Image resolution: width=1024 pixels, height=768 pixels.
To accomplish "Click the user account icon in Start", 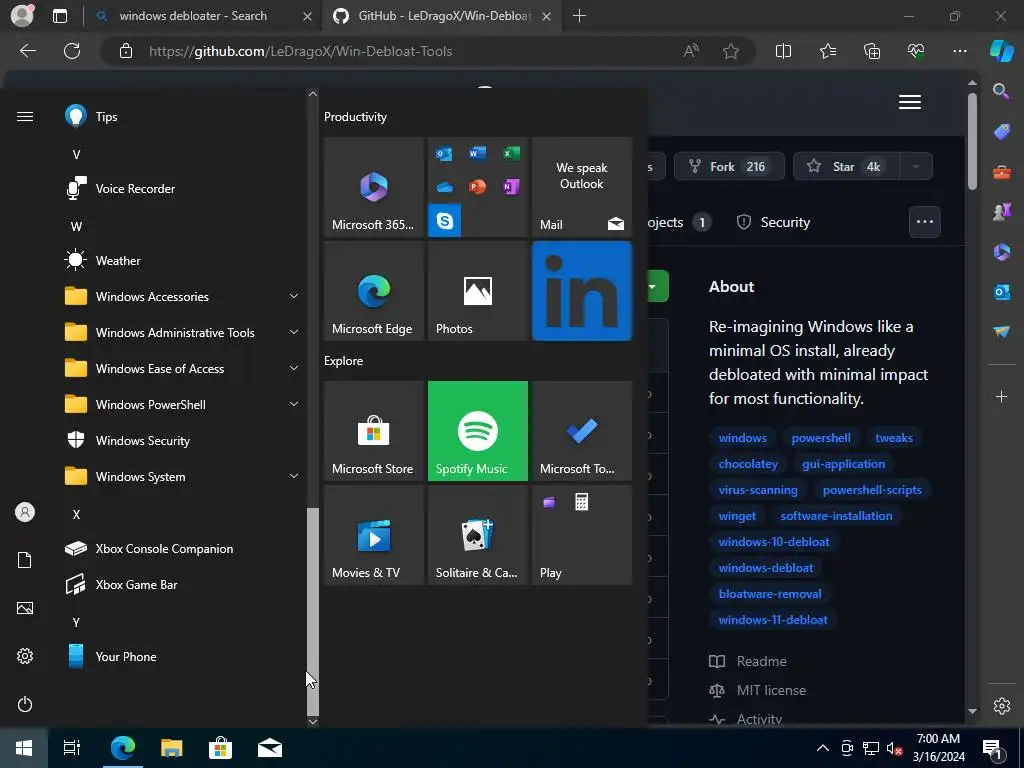I will pyautogui.click(x=25, y=512).
